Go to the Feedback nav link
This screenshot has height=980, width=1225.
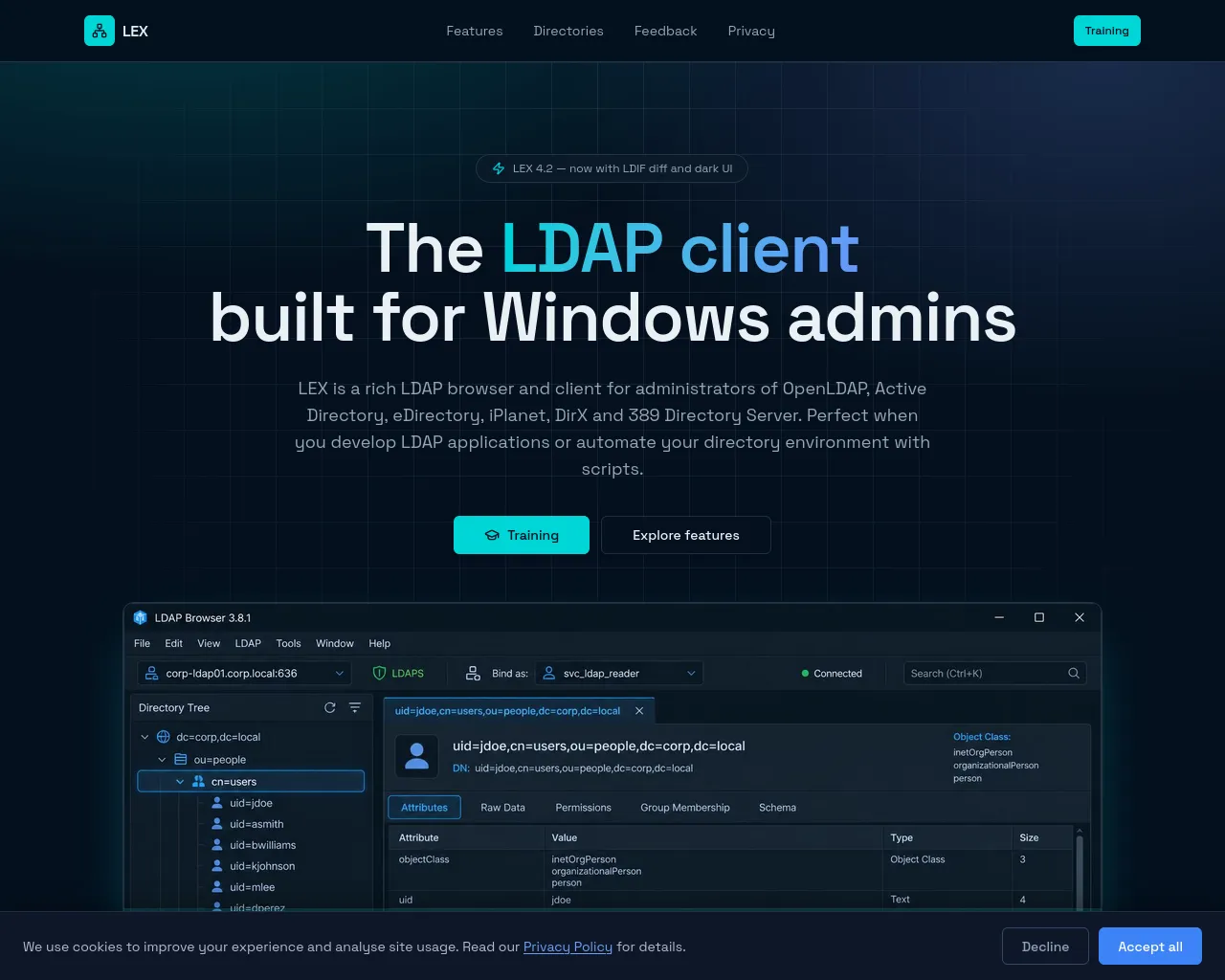coord(666,31)
